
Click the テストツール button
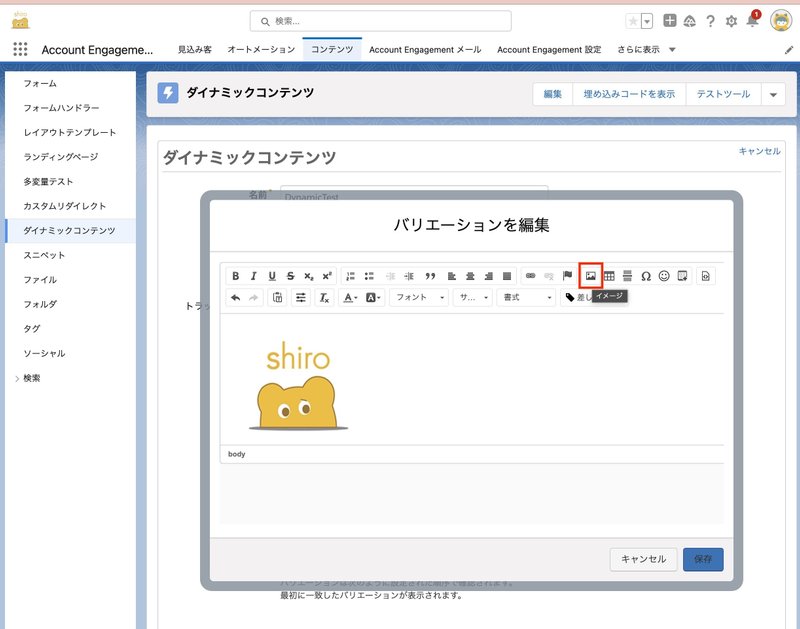click(x=723, y=94)
